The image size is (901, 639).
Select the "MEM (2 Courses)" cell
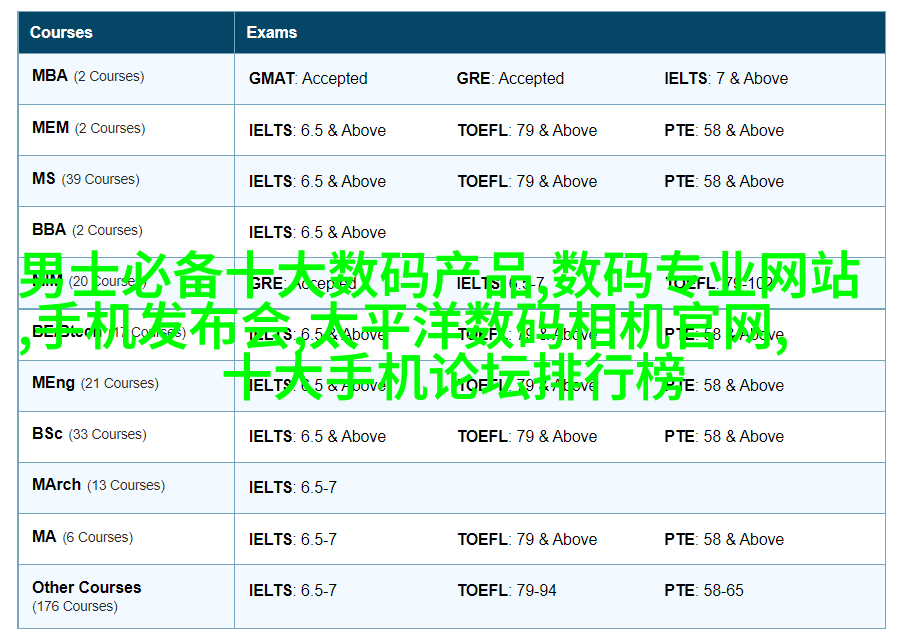(126, 130)
